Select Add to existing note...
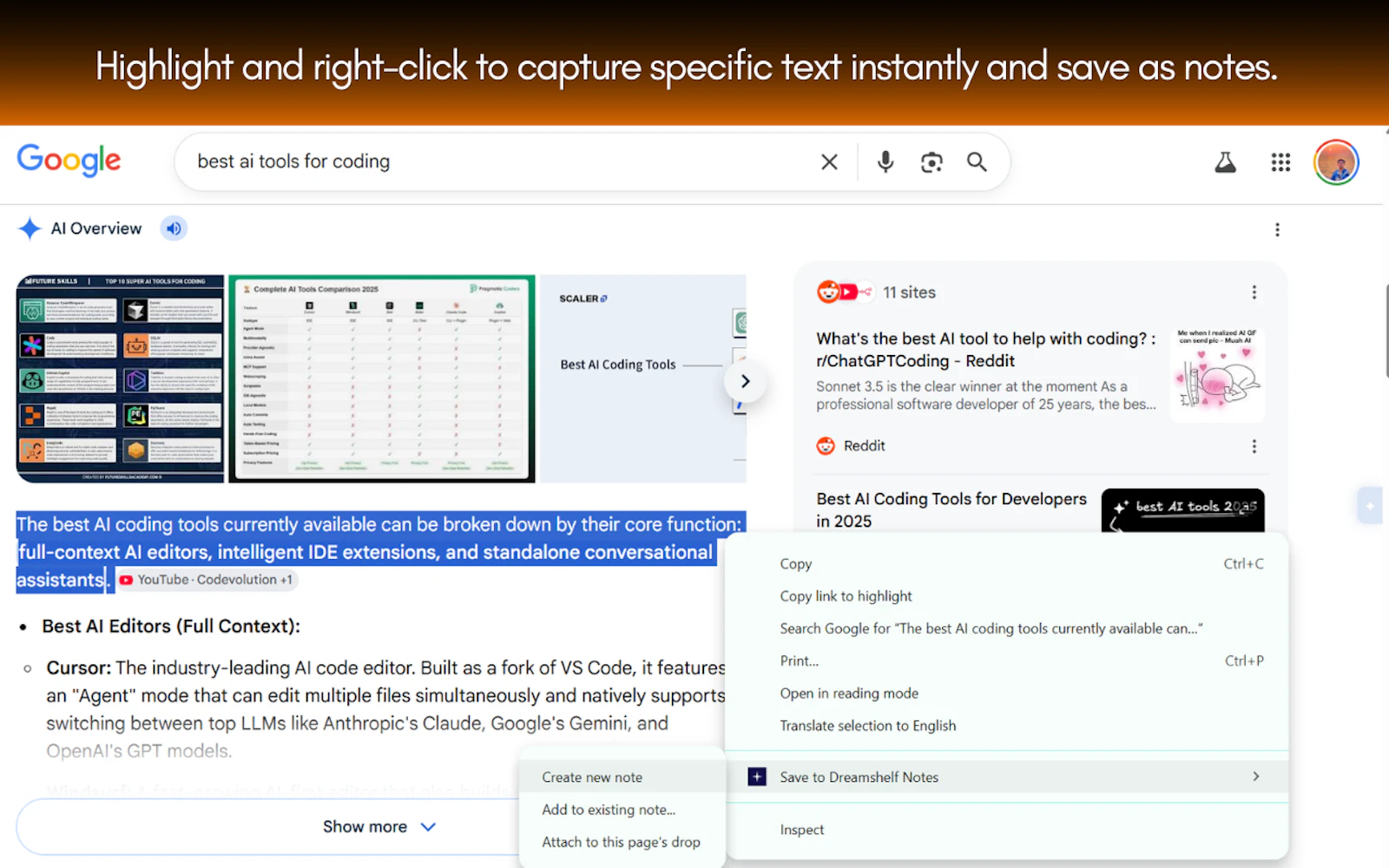Viewport: 1389px width, 868px height. (622, 810)
